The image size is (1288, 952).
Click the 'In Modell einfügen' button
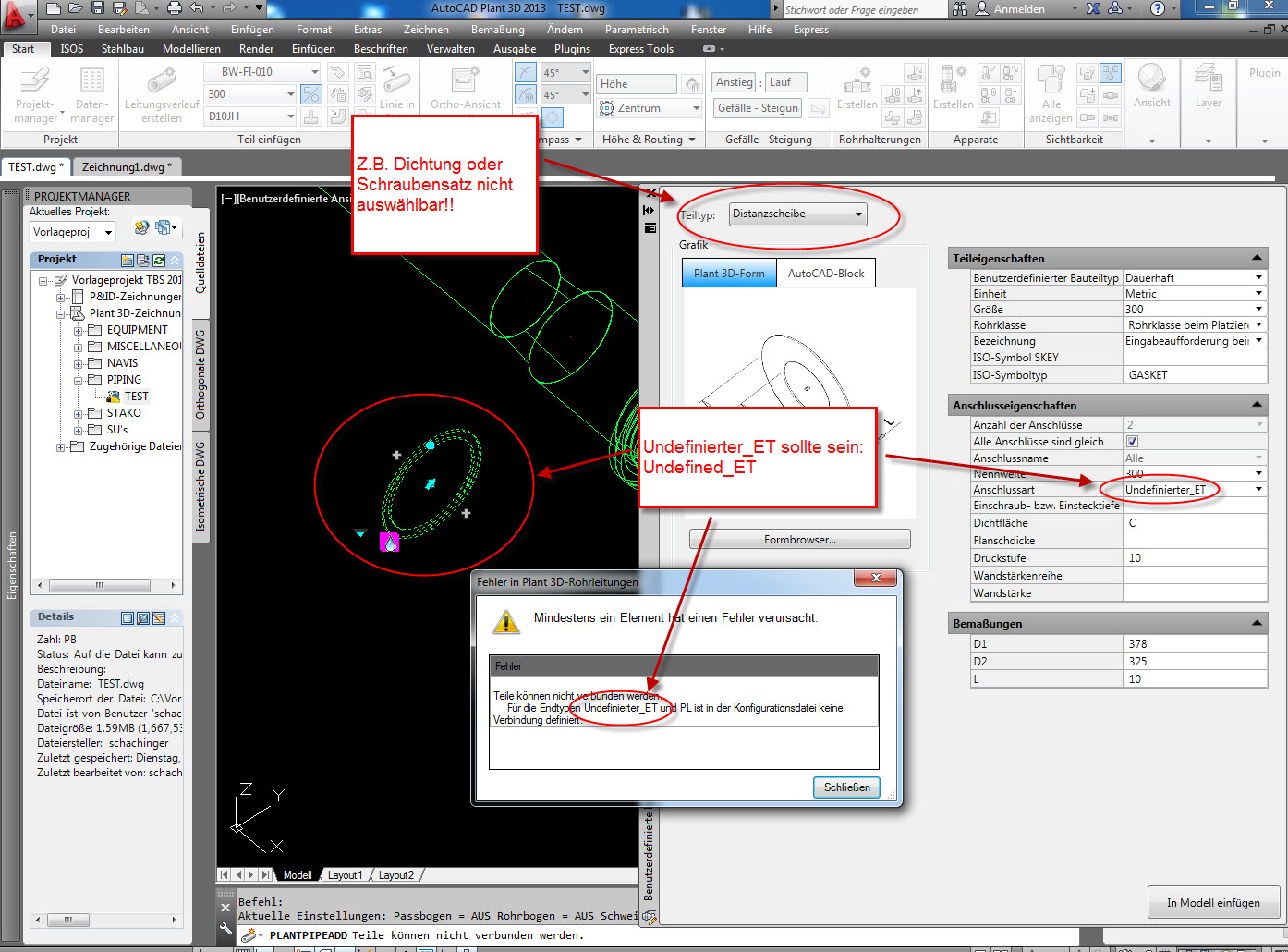tap(1213, 903)
